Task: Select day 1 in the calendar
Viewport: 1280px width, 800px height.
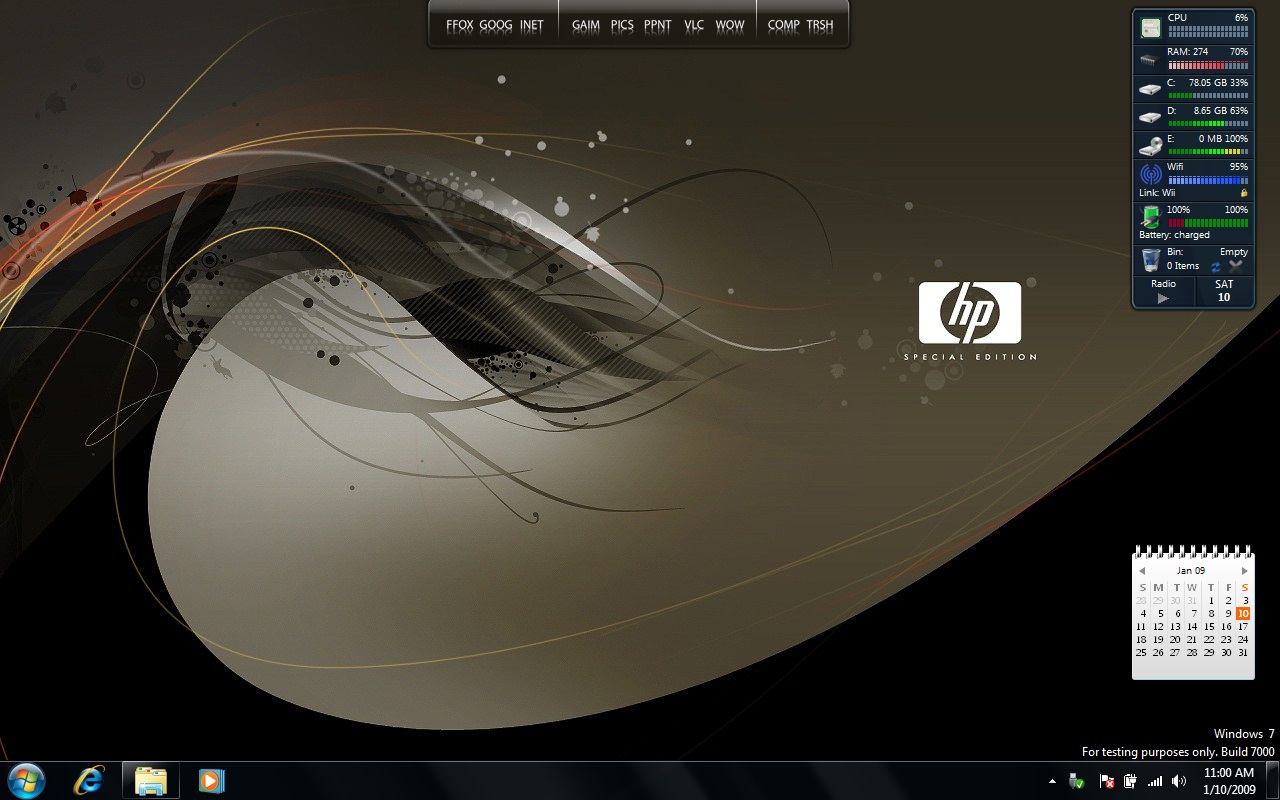Action: (1211, 601)
